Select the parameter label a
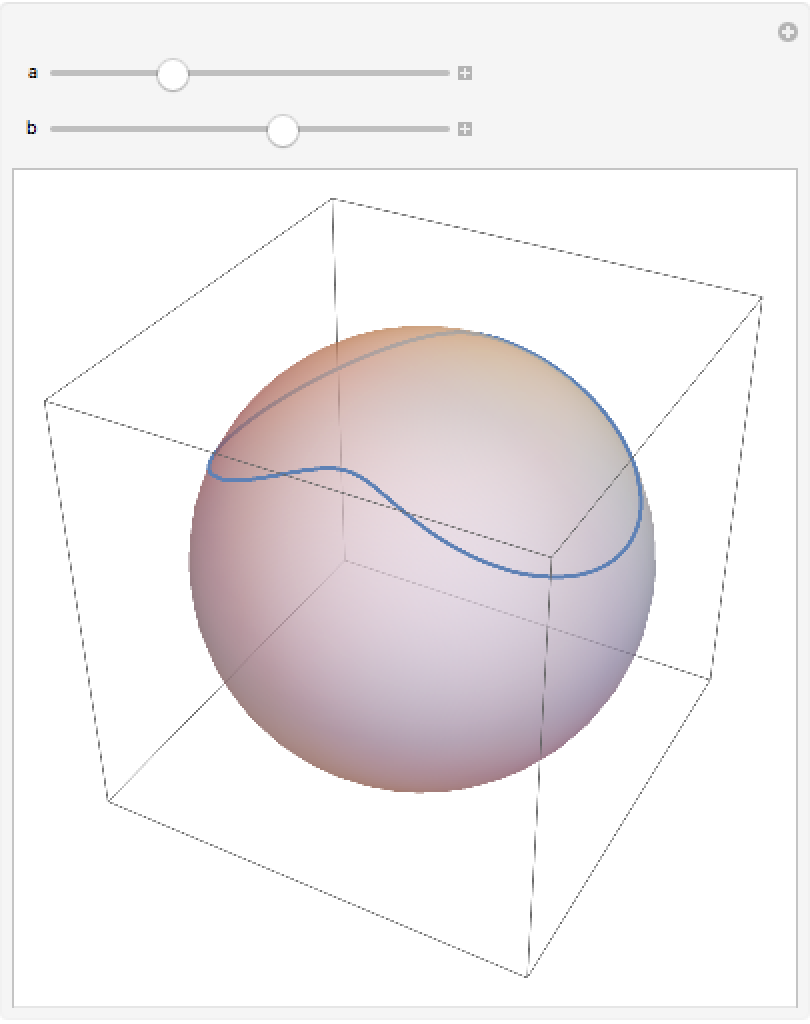 pos(32,73)
